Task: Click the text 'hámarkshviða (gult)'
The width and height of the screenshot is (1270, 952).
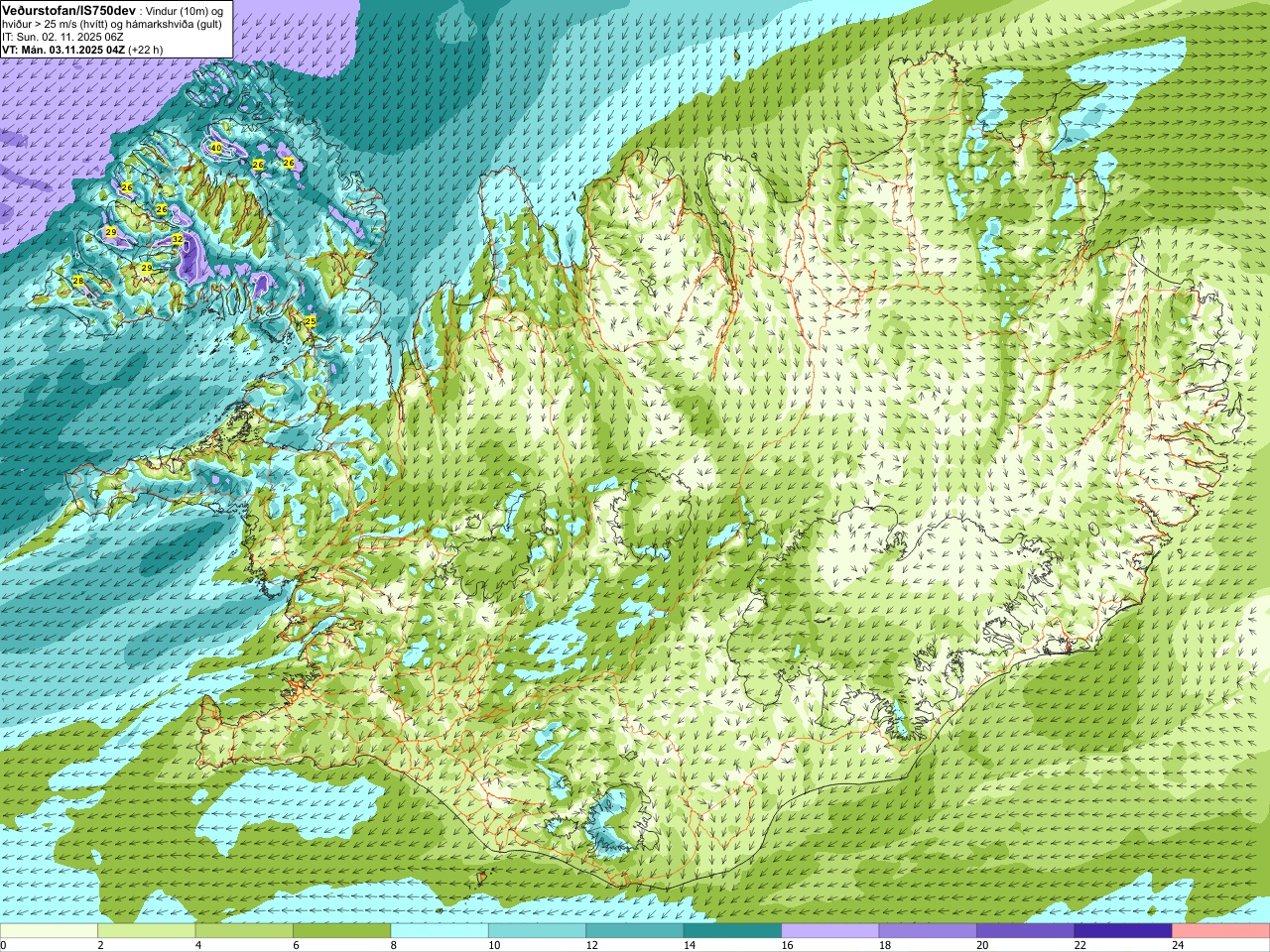Action: tap(176, 24)
